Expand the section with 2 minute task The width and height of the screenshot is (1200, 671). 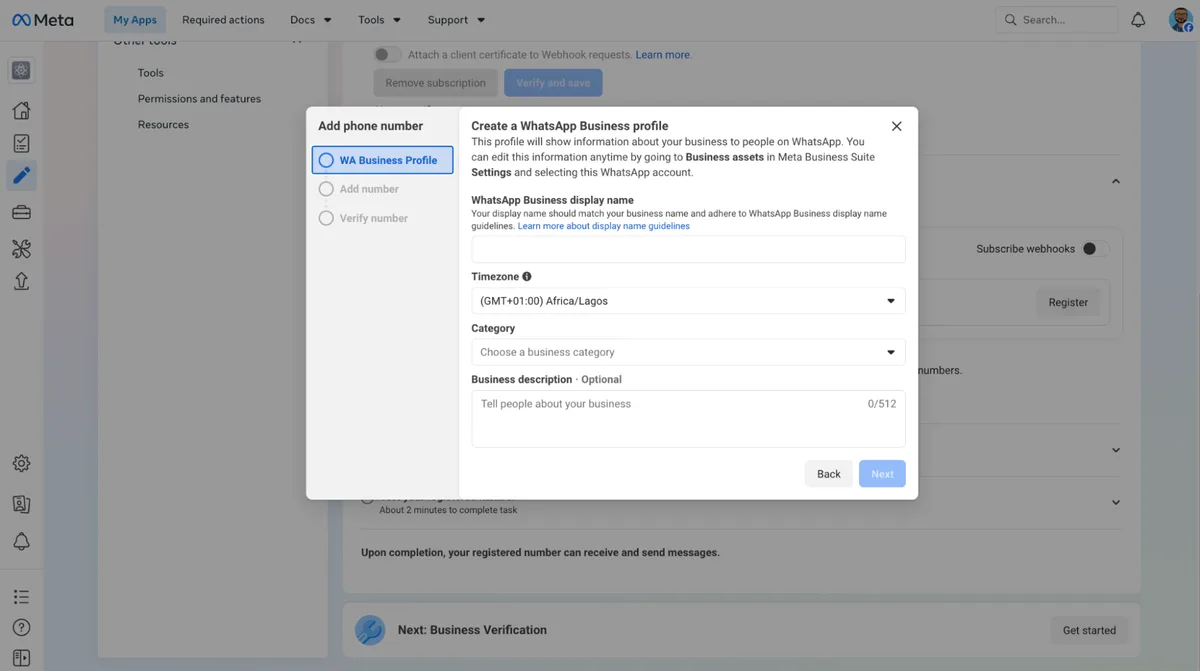coord(1116,502)
